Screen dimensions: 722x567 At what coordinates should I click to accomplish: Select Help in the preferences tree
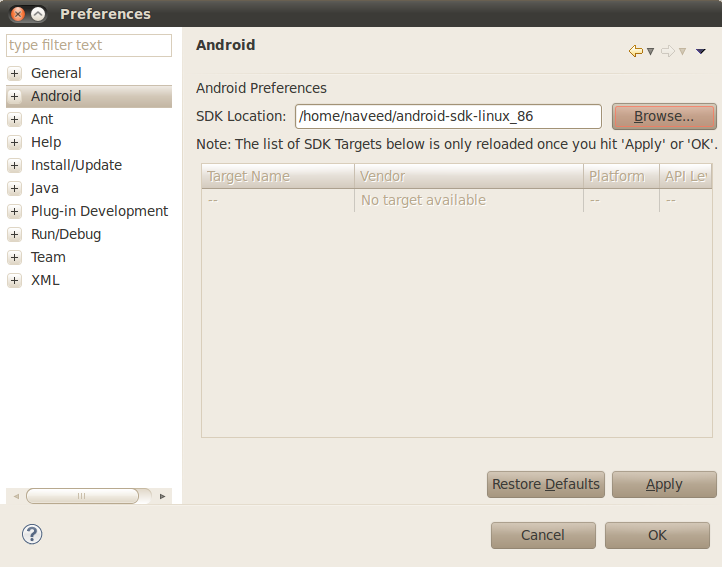[46, 142]
